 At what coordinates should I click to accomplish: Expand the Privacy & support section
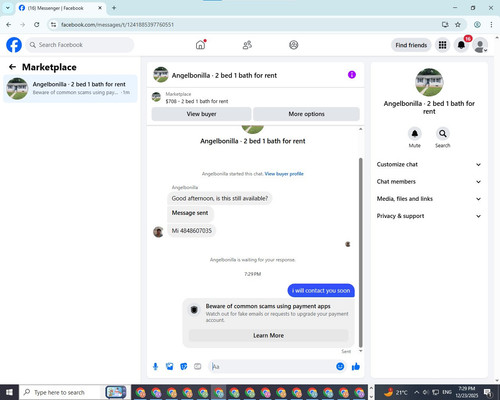[x=429, y=216]
